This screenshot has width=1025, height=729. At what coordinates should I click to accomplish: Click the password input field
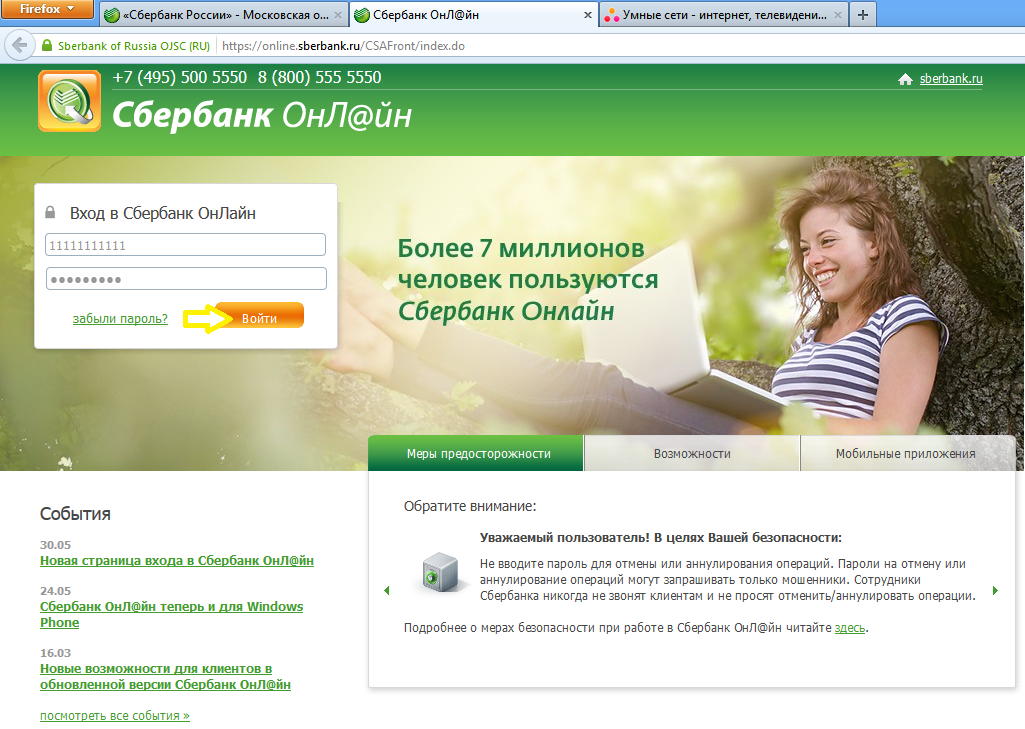(x=186, y=279)
